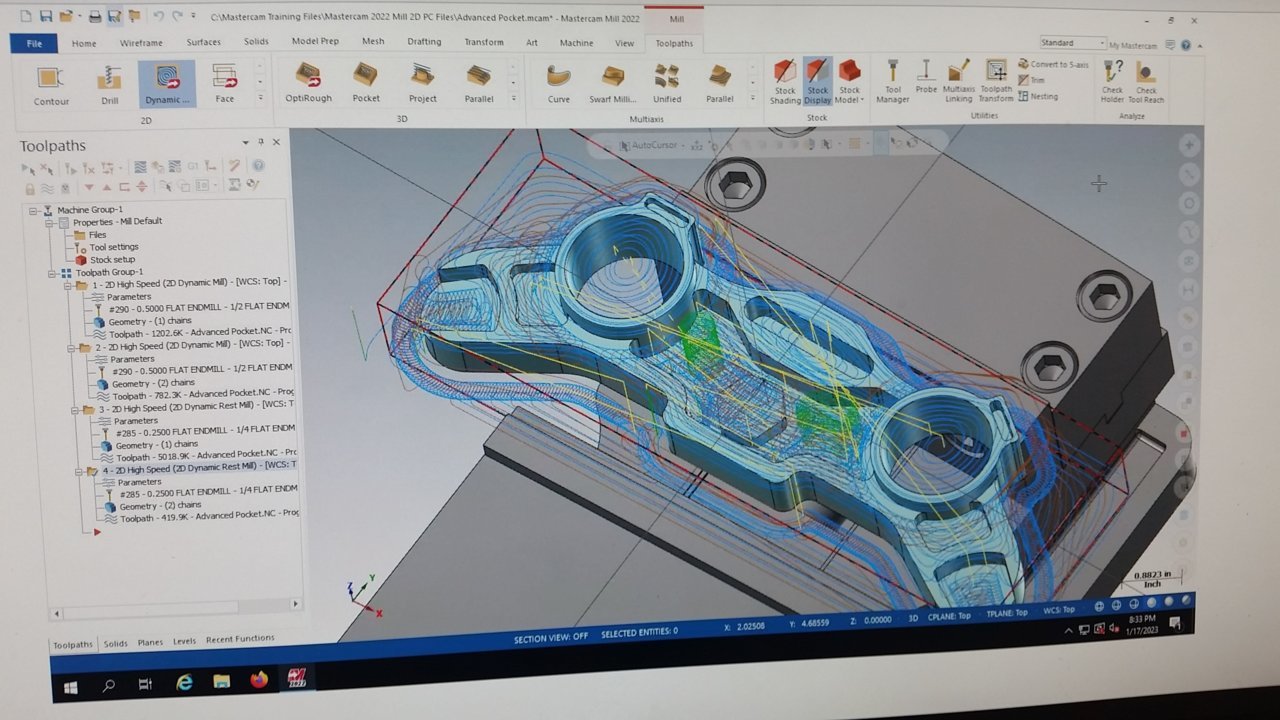Switch to the Solids manager tab
The image size is (1280, 720).
pos(116,644)
